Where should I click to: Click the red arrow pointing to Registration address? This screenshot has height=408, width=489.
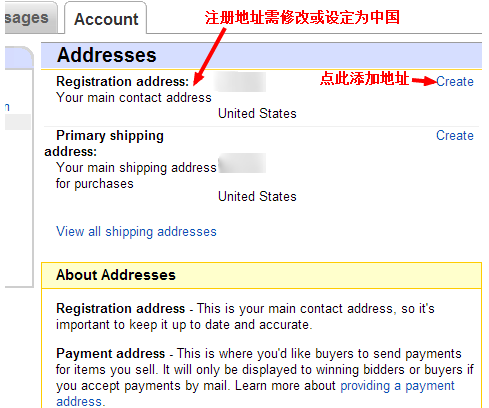pyautogui.click(x=209, y=57)
